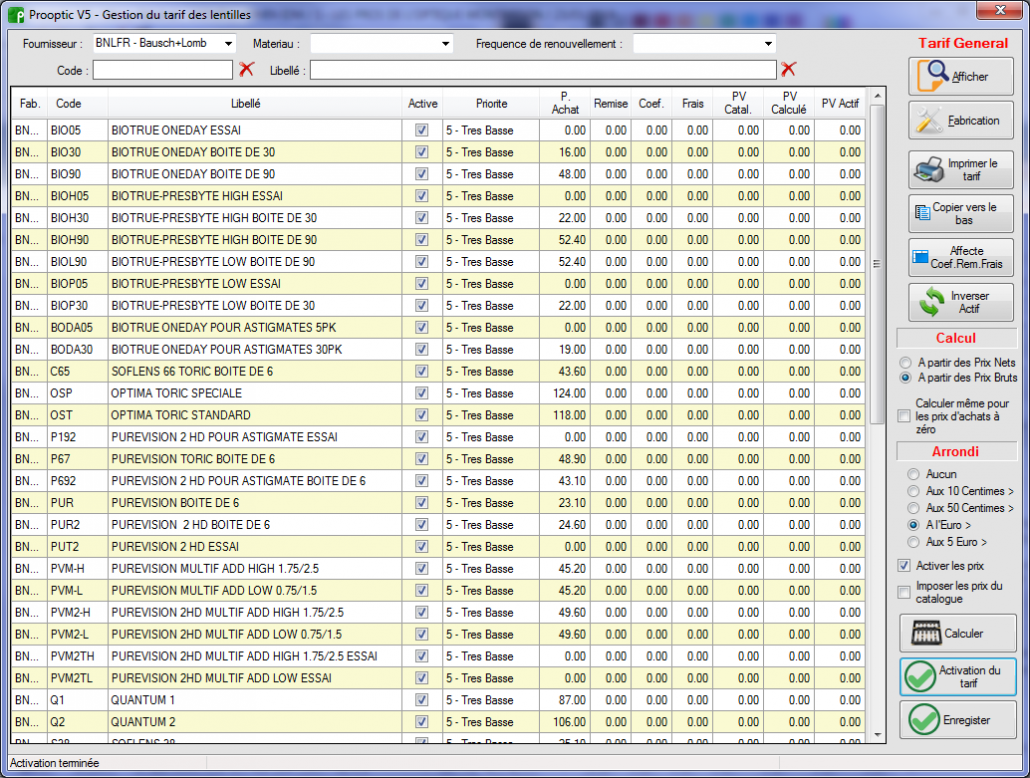Click Activation terminée status bar text
This screenshot has width=1030, height=778.
pos(55,763)
